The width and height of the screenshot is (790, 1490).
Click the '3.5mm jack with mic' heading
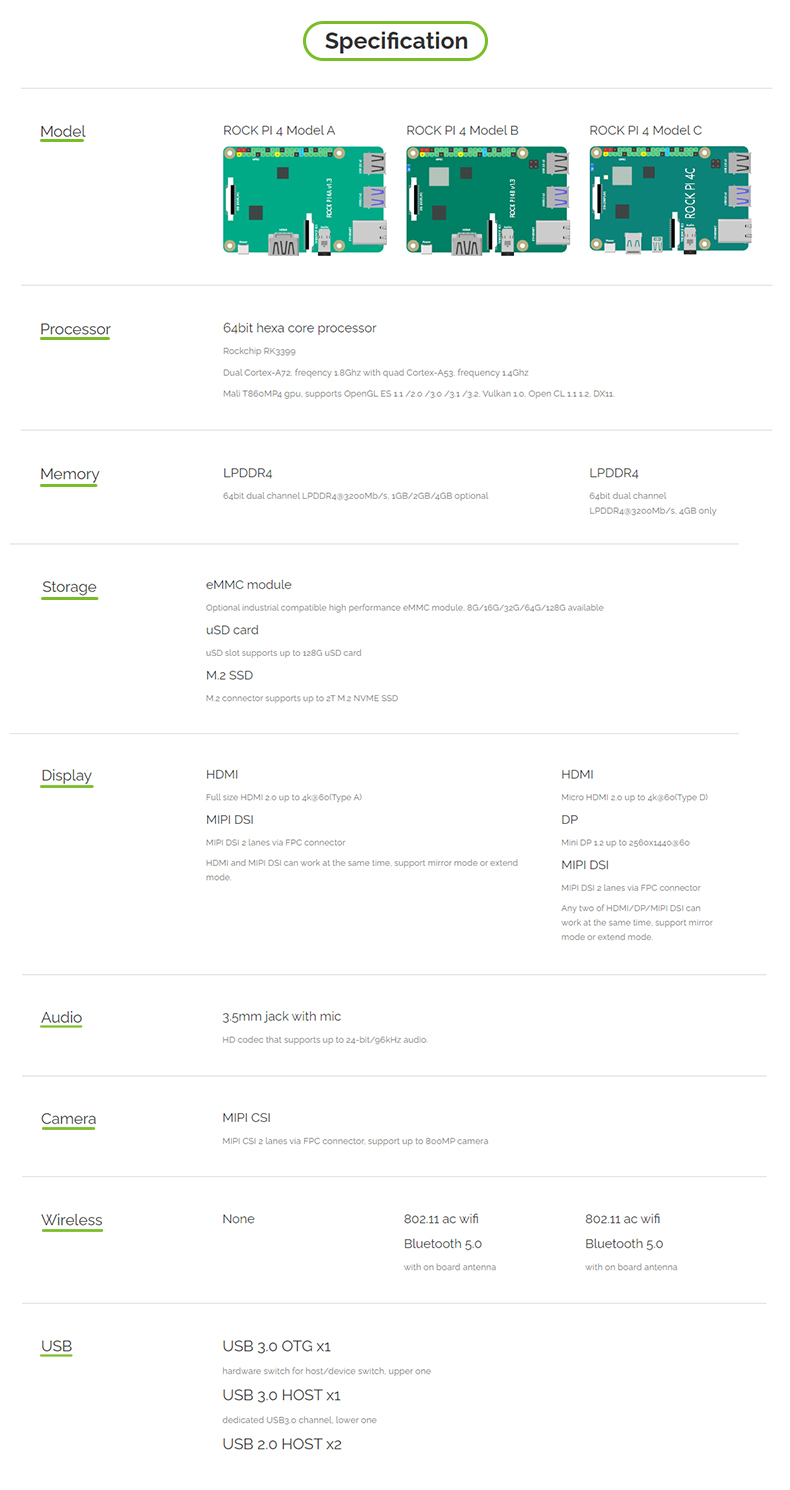pyautogui.click(x=282, y=1016)
